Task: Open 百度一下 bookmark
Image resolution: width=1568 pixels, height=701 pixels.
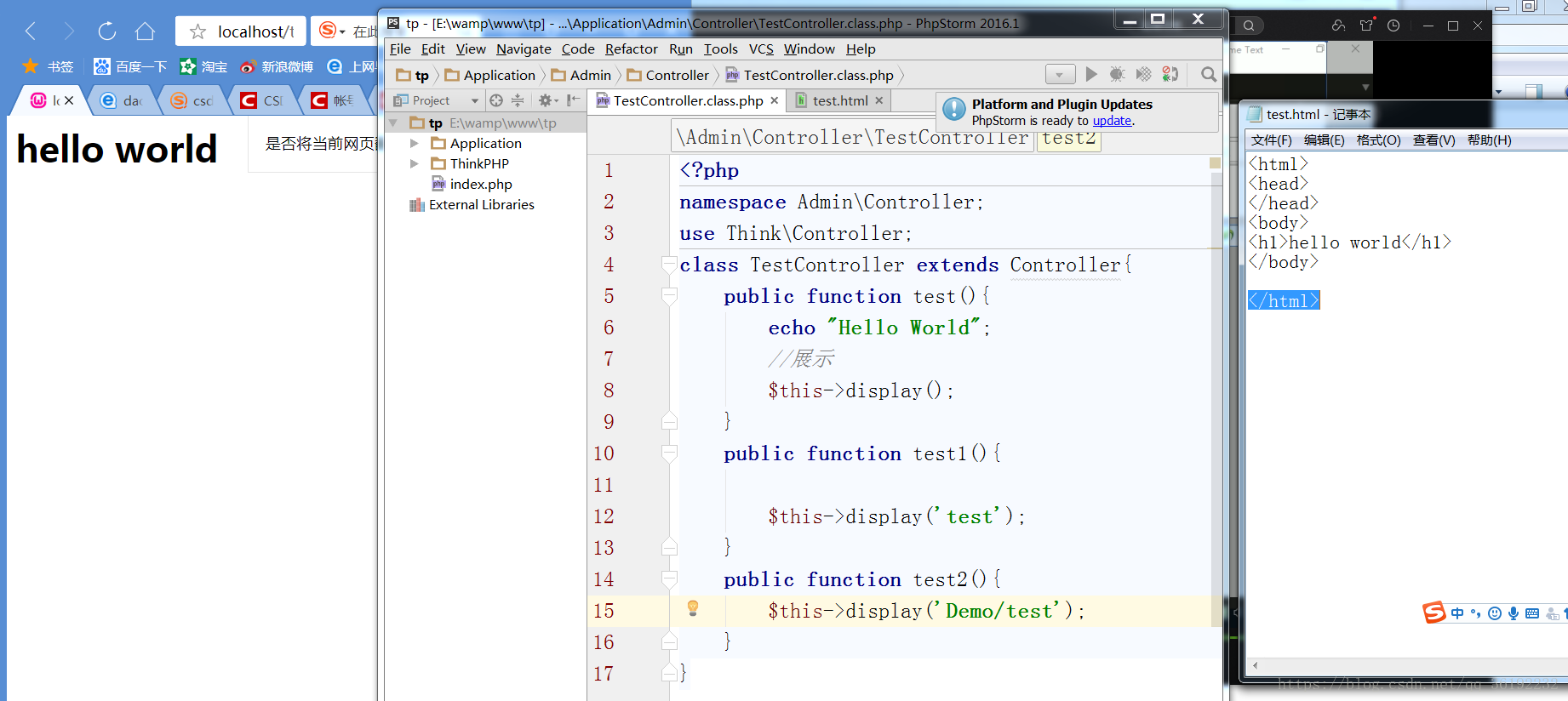Action: [130, 66]
